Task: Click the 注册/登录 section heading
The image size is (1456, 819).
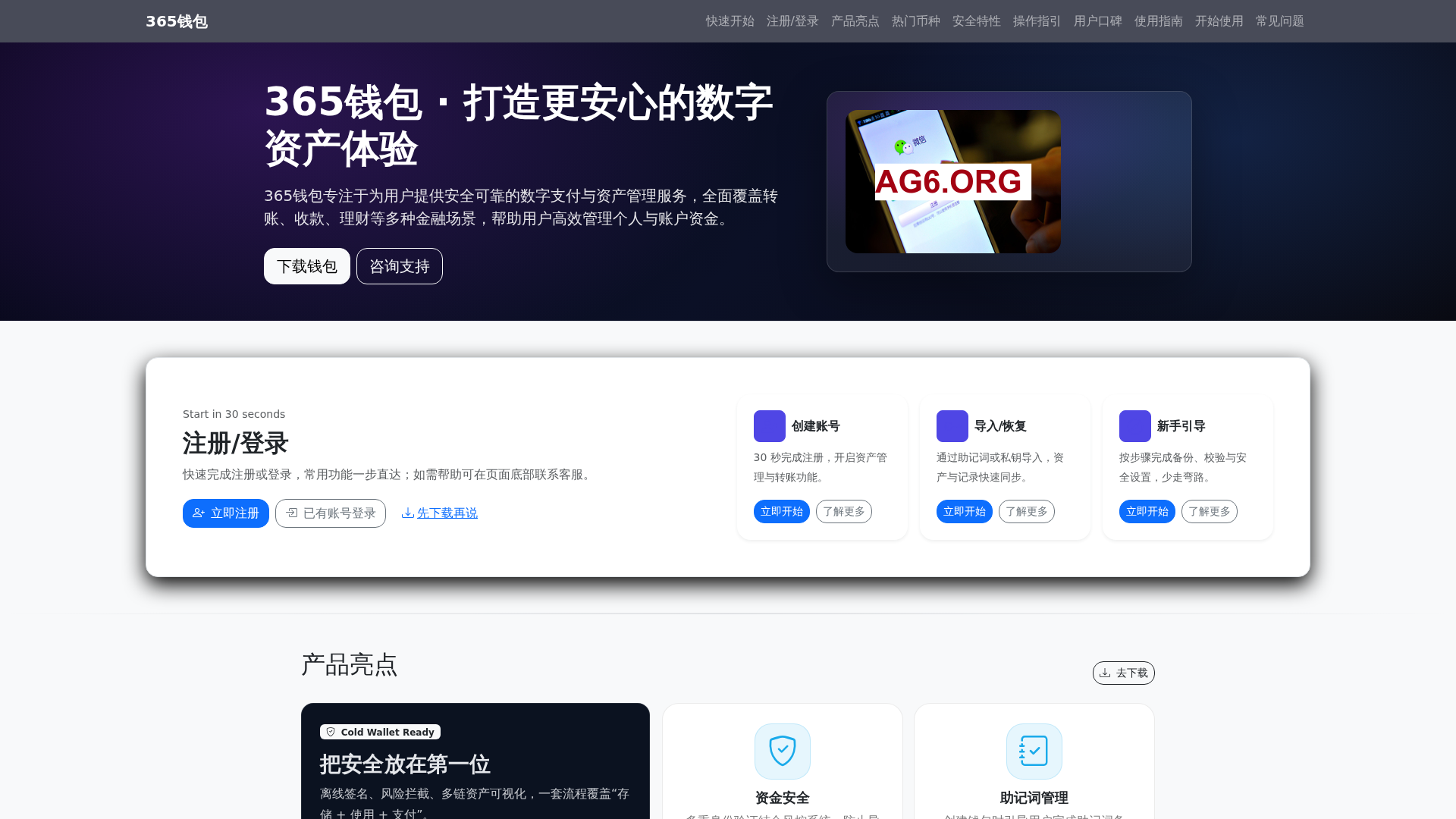Action: click(x=236, y=444)
